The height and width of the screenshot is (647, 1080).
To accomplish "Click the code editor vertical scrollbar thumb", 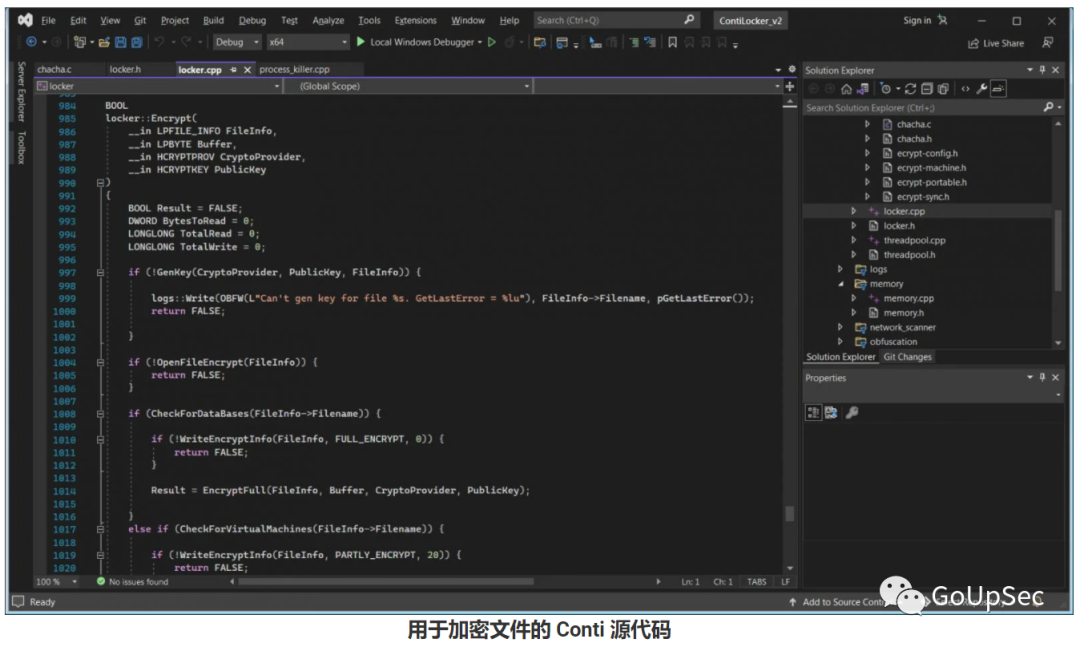I will 790,514.
